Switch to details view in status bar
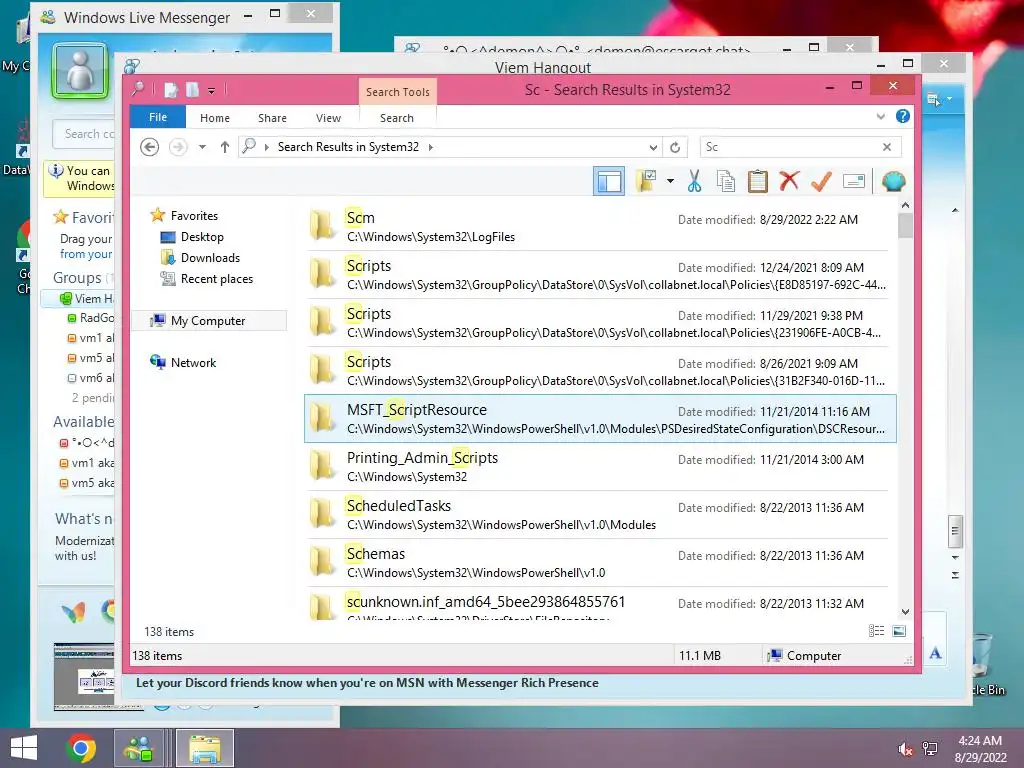The height and width of the screenshot is (768, 1024). (876, 630)
